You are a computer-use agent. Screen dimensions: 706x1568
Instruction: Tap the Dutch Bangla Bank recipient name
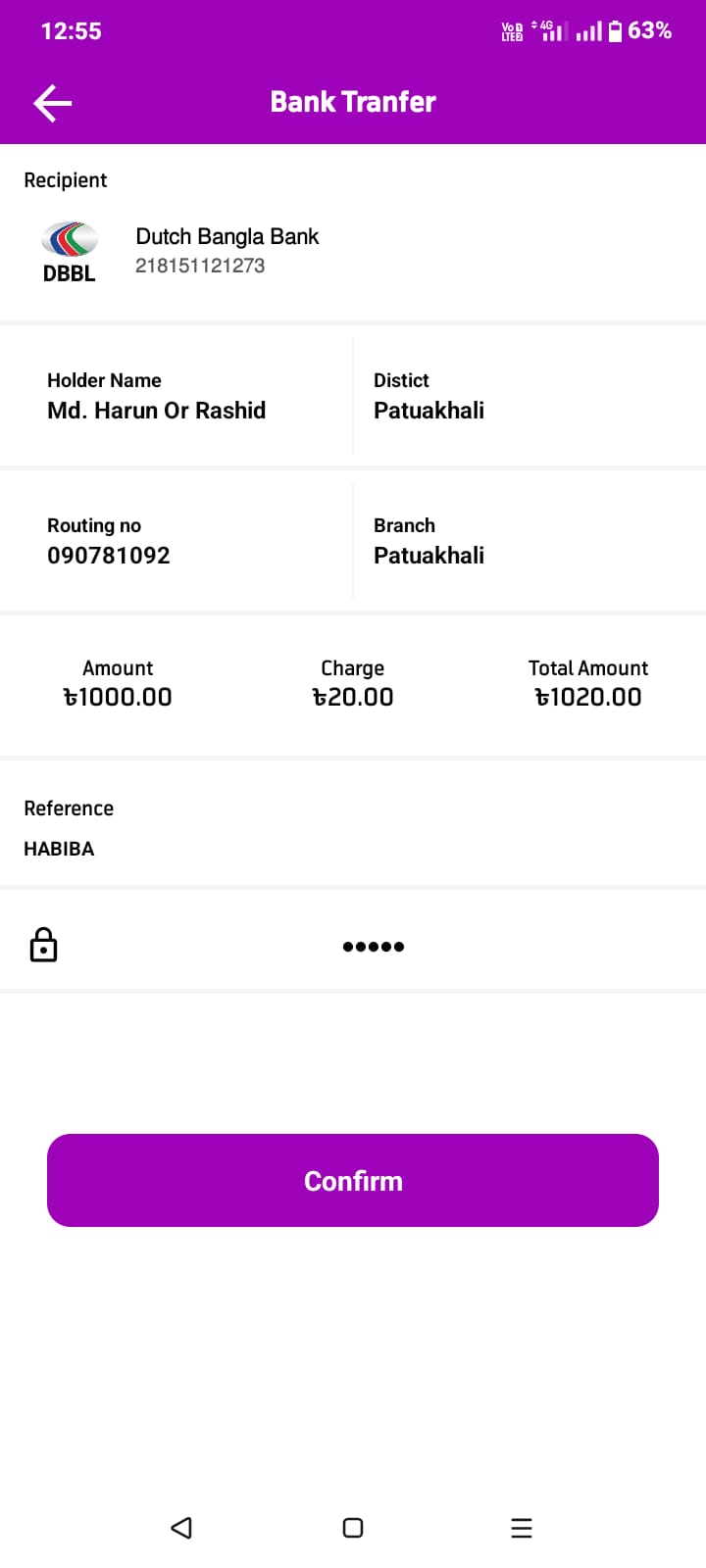click(x=227, y=236)
